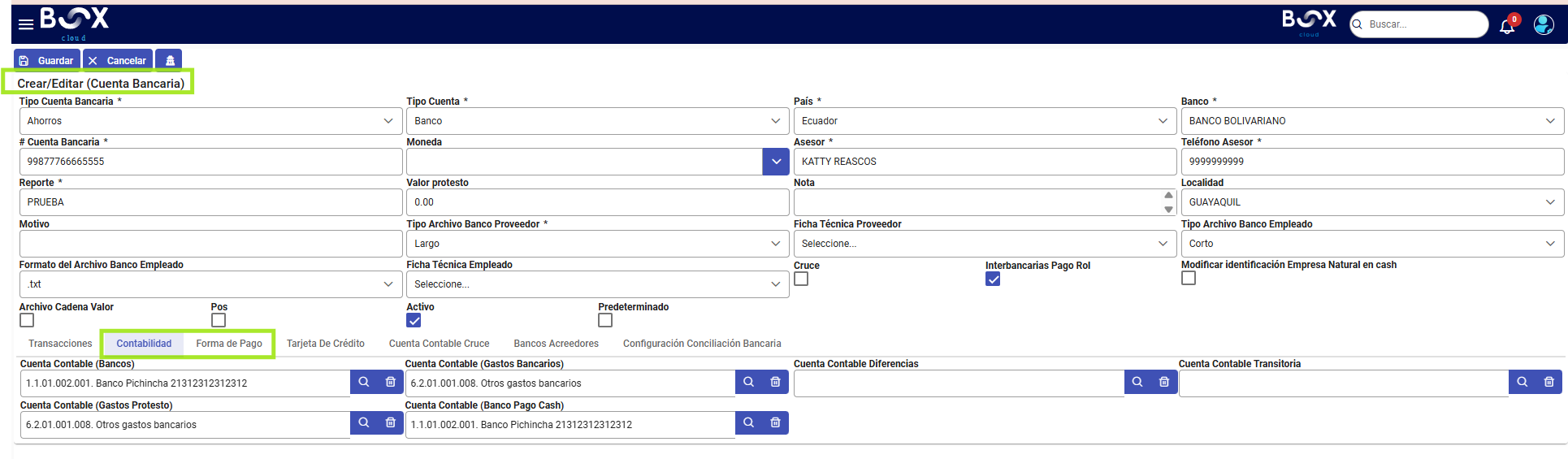
Task: Open Localidad dropdown showing GUAYAQUIL
Action: click(1372, 202)
